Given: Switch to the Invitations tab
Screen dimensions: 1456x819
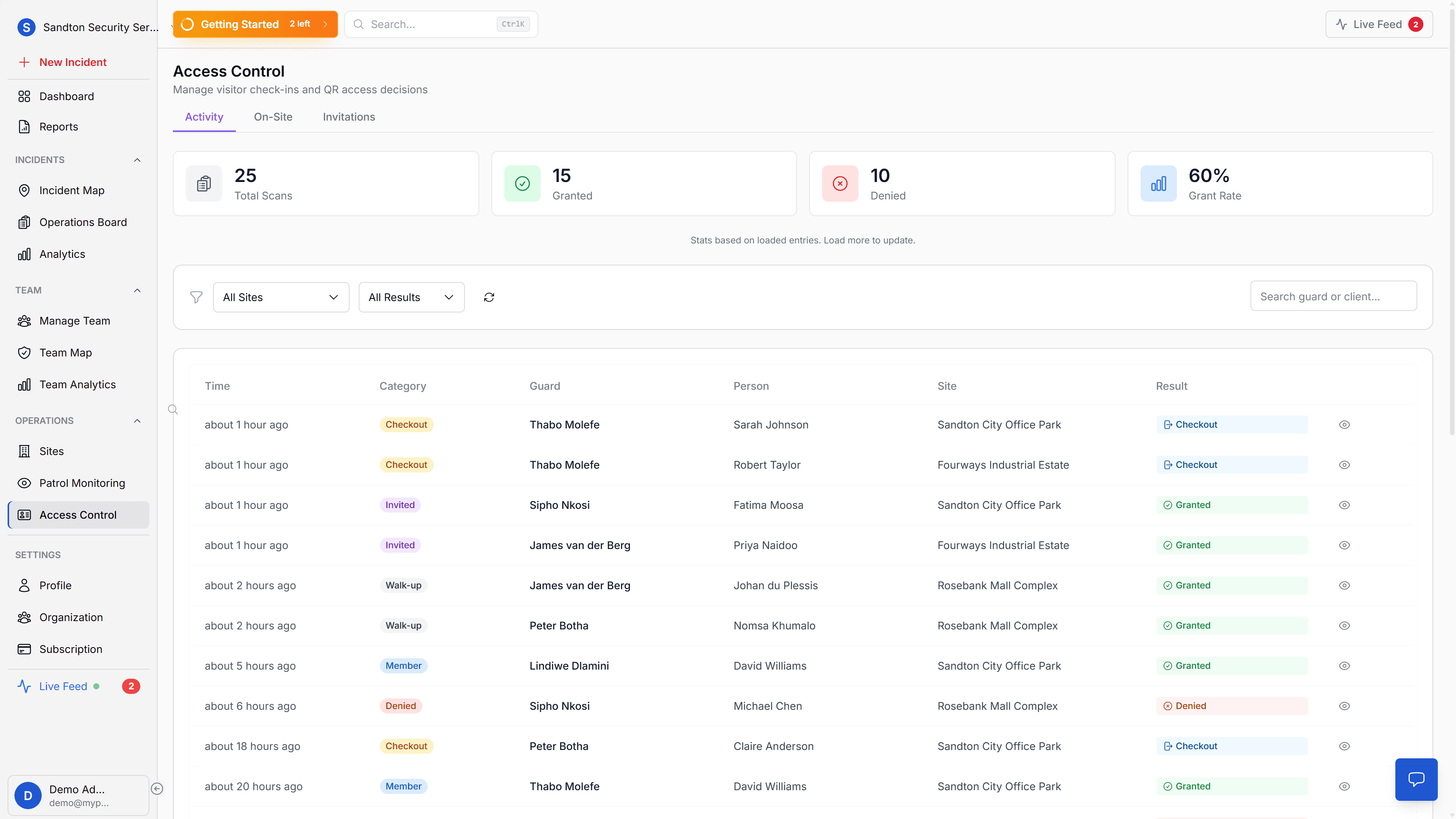Looking at the screenshot, I should click(x=349, y=117).
